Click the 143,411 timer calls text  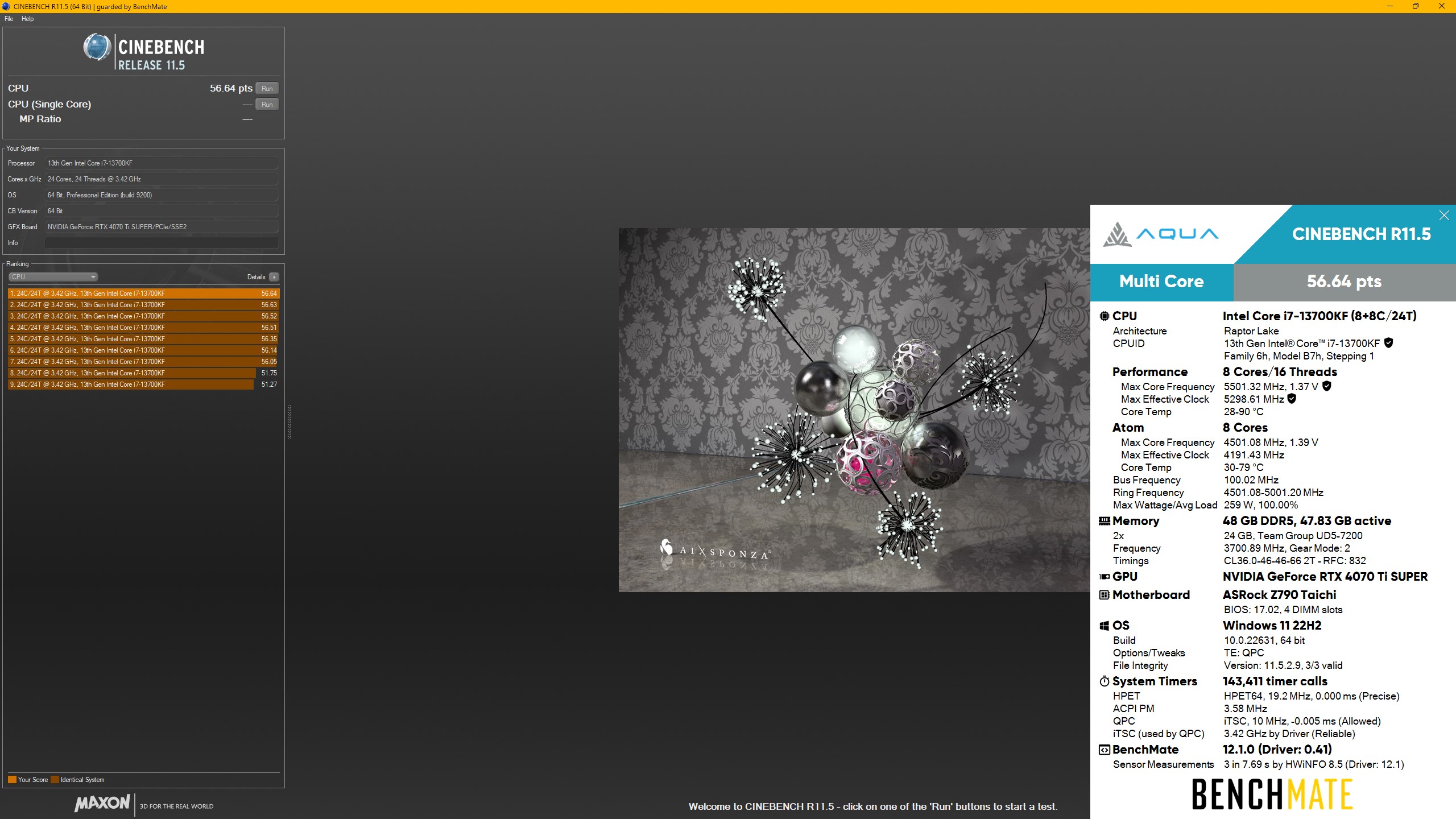pos(1275,681)
